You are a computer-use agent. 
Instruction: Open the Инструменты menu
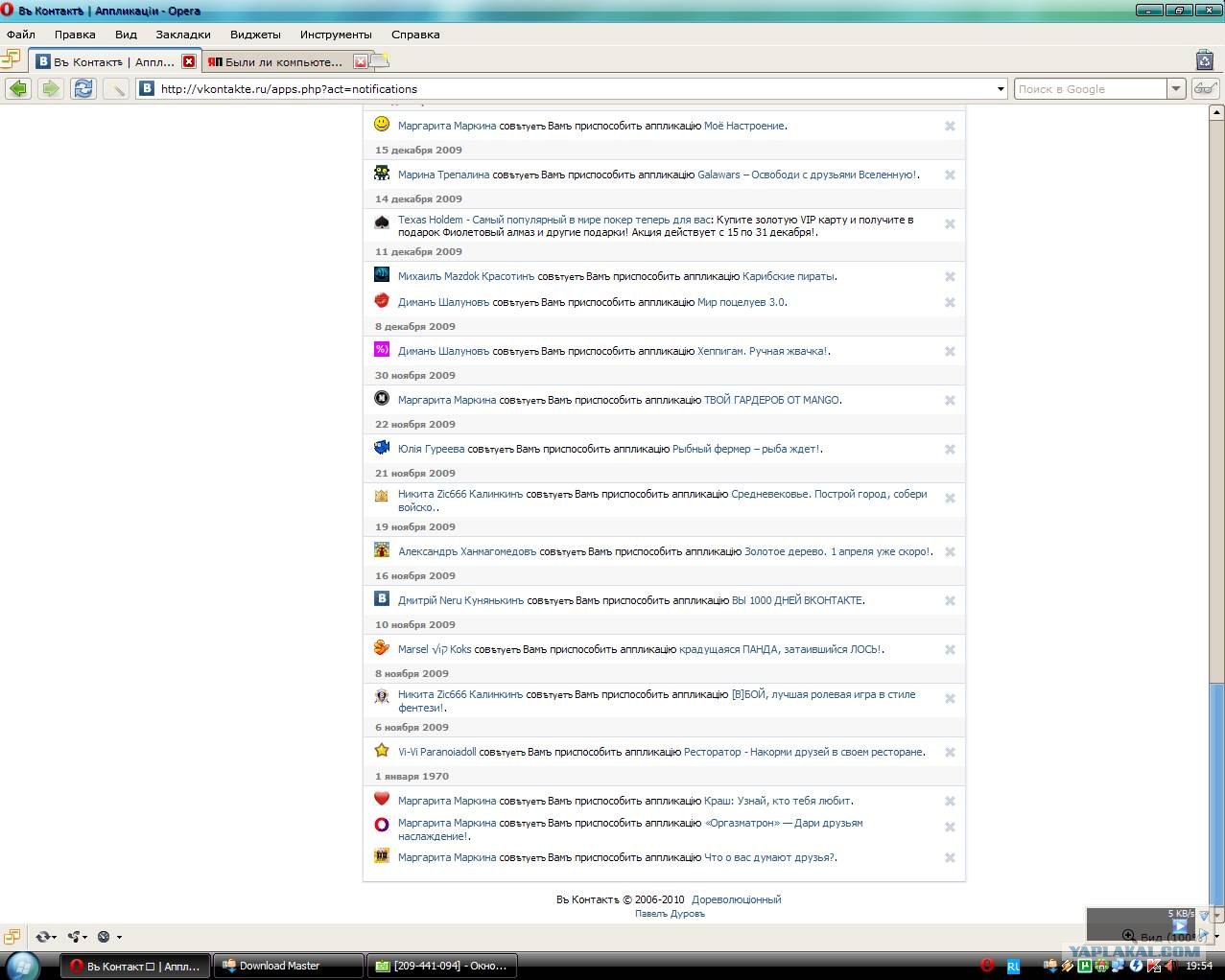(x=336, y=35)
